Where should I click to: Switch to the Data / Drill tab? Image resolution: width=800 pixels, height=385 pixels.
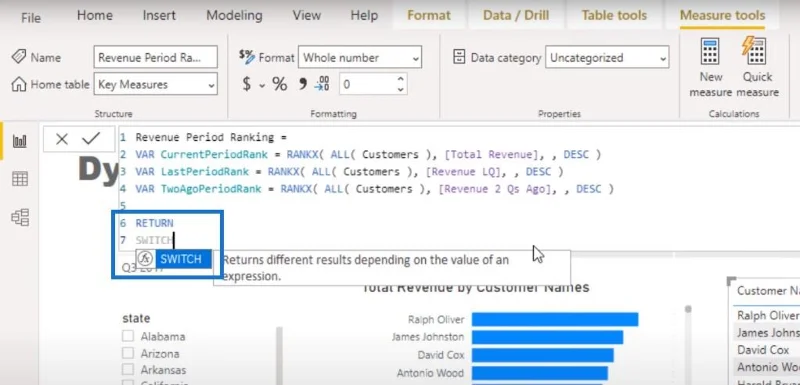coord(516,15)
